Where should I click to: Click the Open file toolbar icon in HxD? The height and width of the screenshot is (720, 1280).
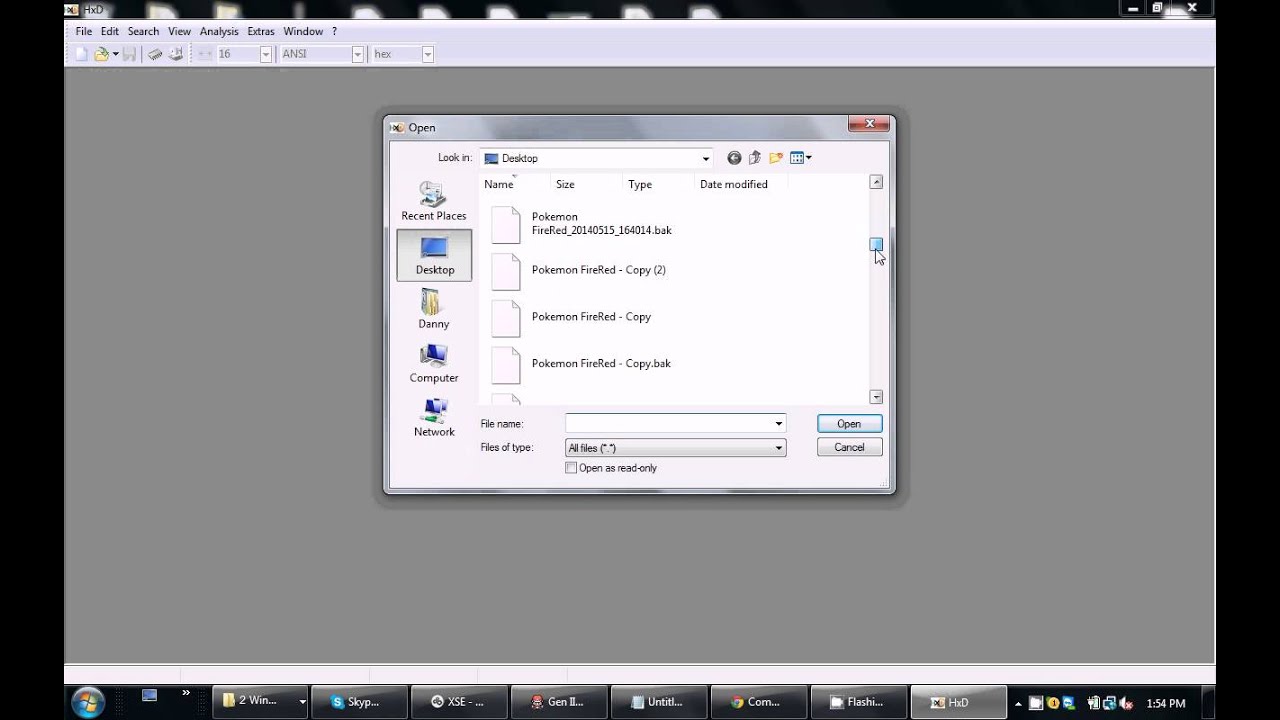pos(101,54)
